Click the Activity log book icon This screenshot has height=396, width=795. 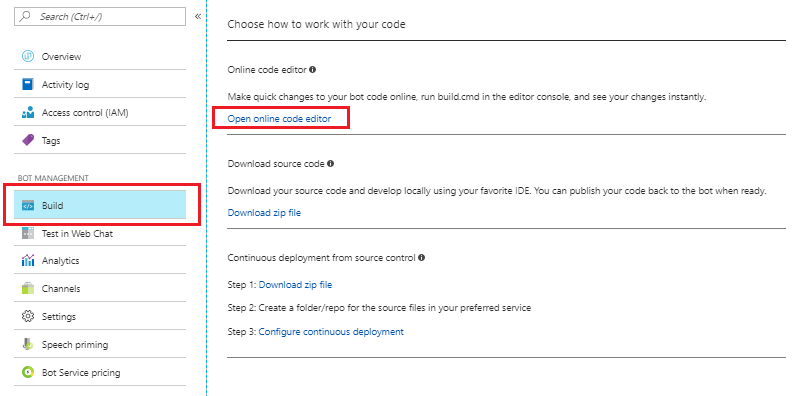click(27, 84)
